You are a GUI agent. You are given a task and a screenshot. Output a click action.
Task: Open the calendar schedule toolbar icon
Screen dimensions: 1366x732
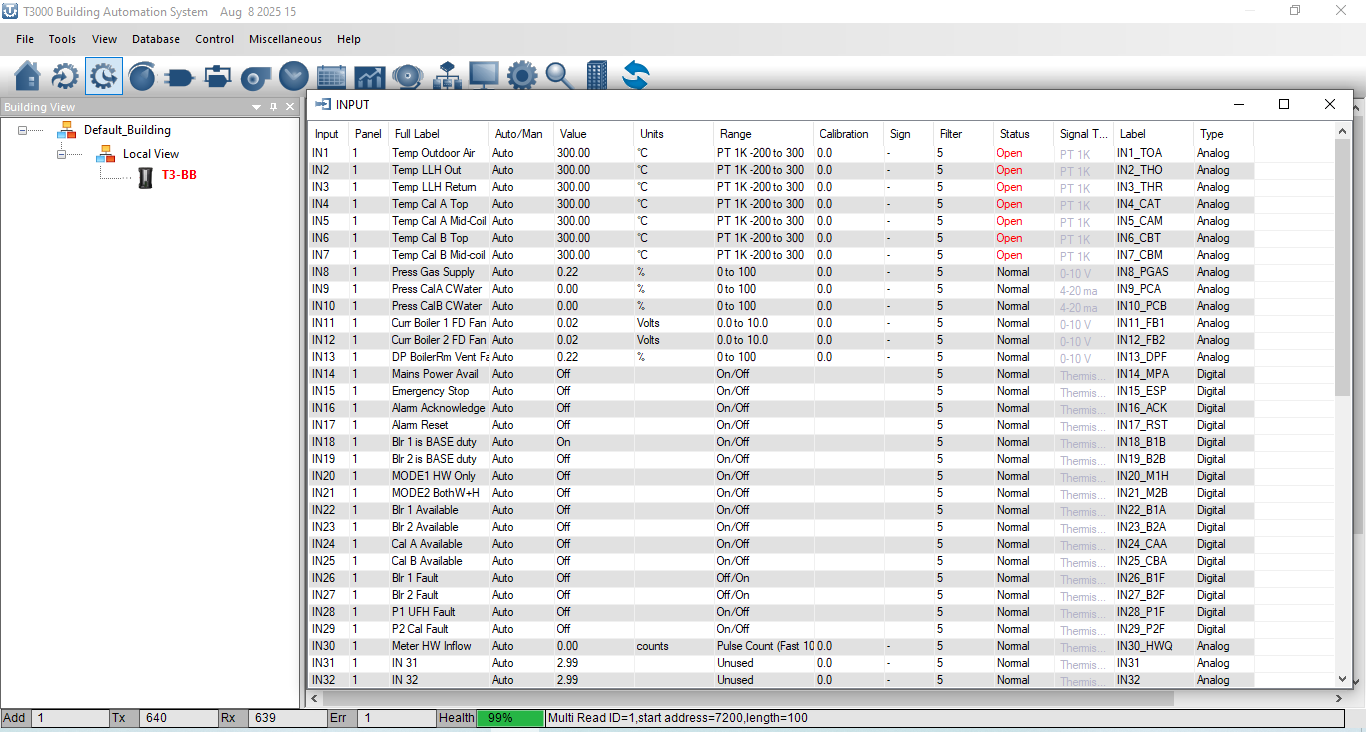coord(331,76)
